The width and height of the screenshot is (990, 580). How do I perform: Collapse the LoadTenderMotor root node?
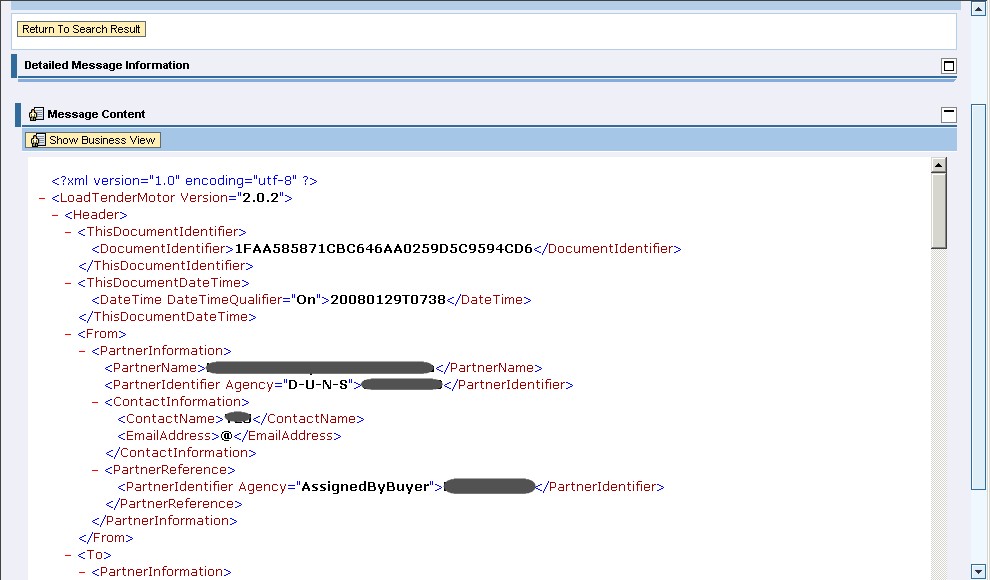[x=42, y=198]
